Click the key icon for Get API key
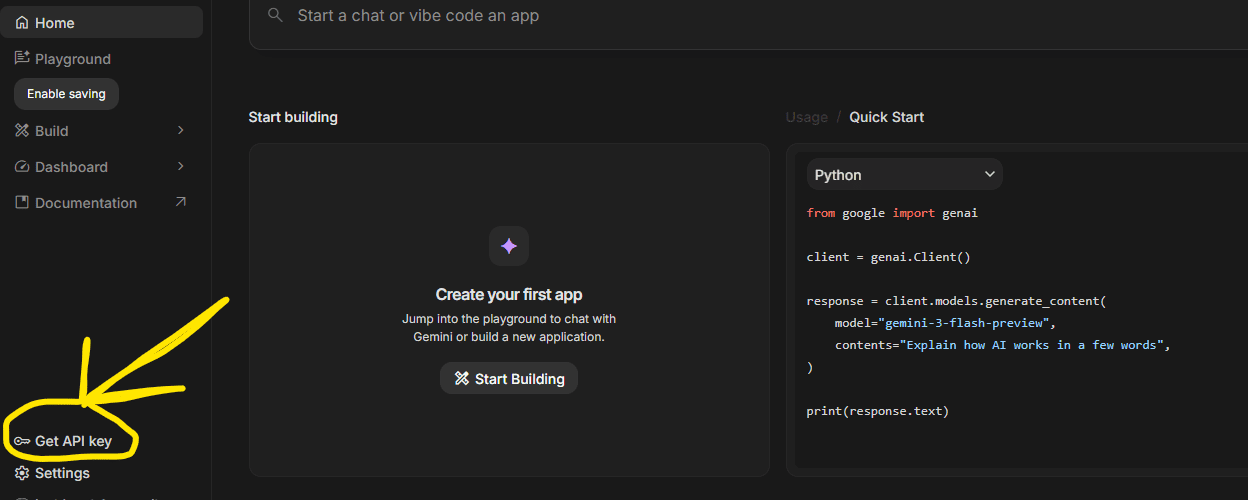The height and width of the screenshot is (500, 1248). point(22,441)
